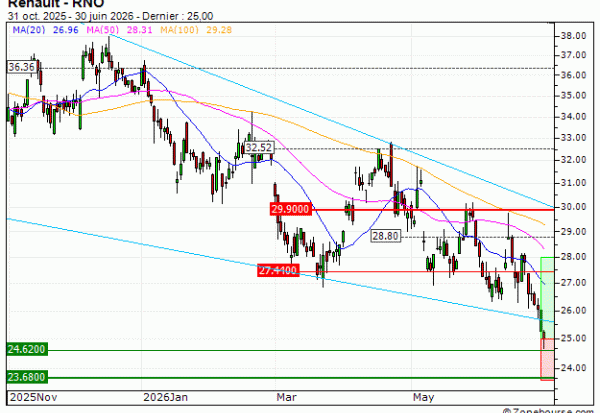Click the 28.00 price axis tick
Viewport: 600px width, 413px height.
coord(574,257)
